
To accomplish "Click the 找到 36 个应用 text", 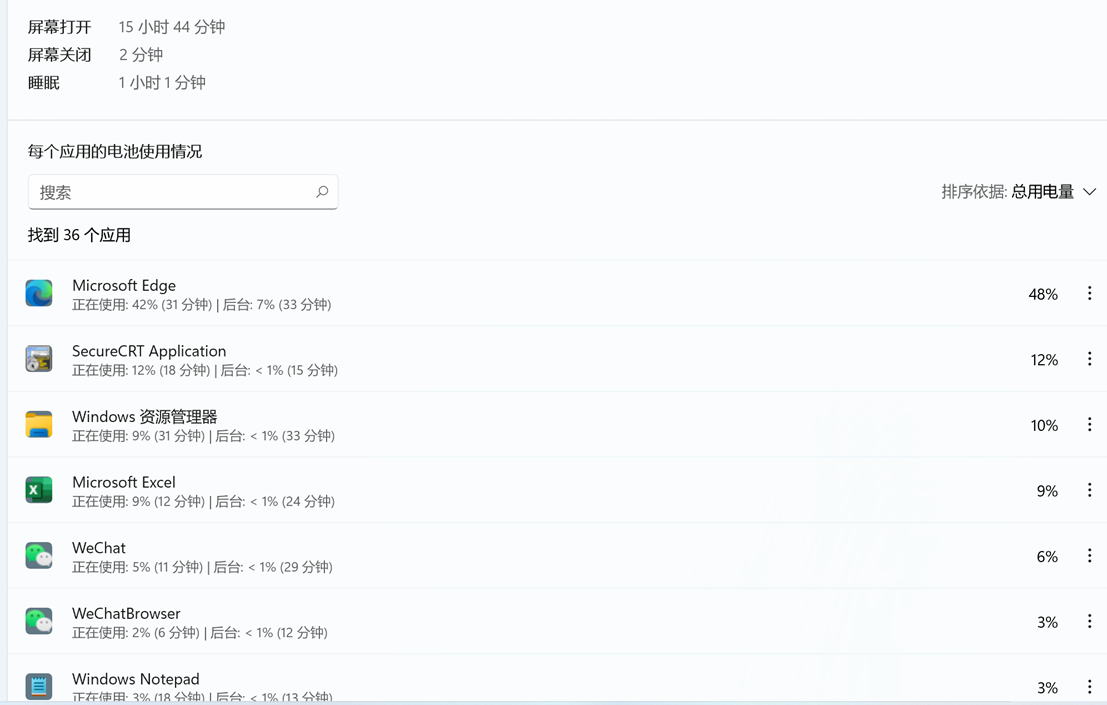I will 79,235.
